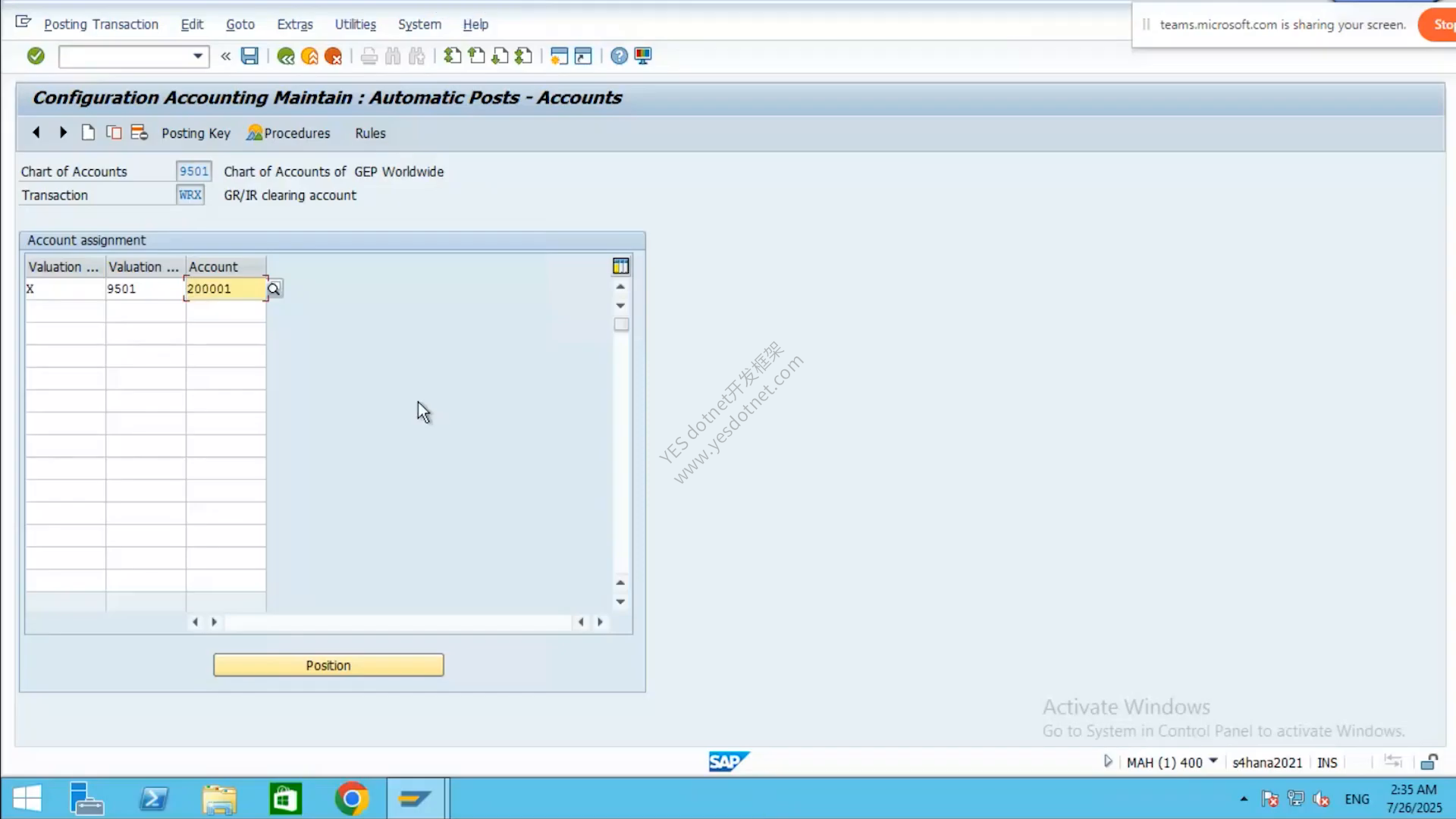The height and width of the screenshot is (819, 1456).
Task: Open Help via the question mark icon
Action: pos(619,56)
